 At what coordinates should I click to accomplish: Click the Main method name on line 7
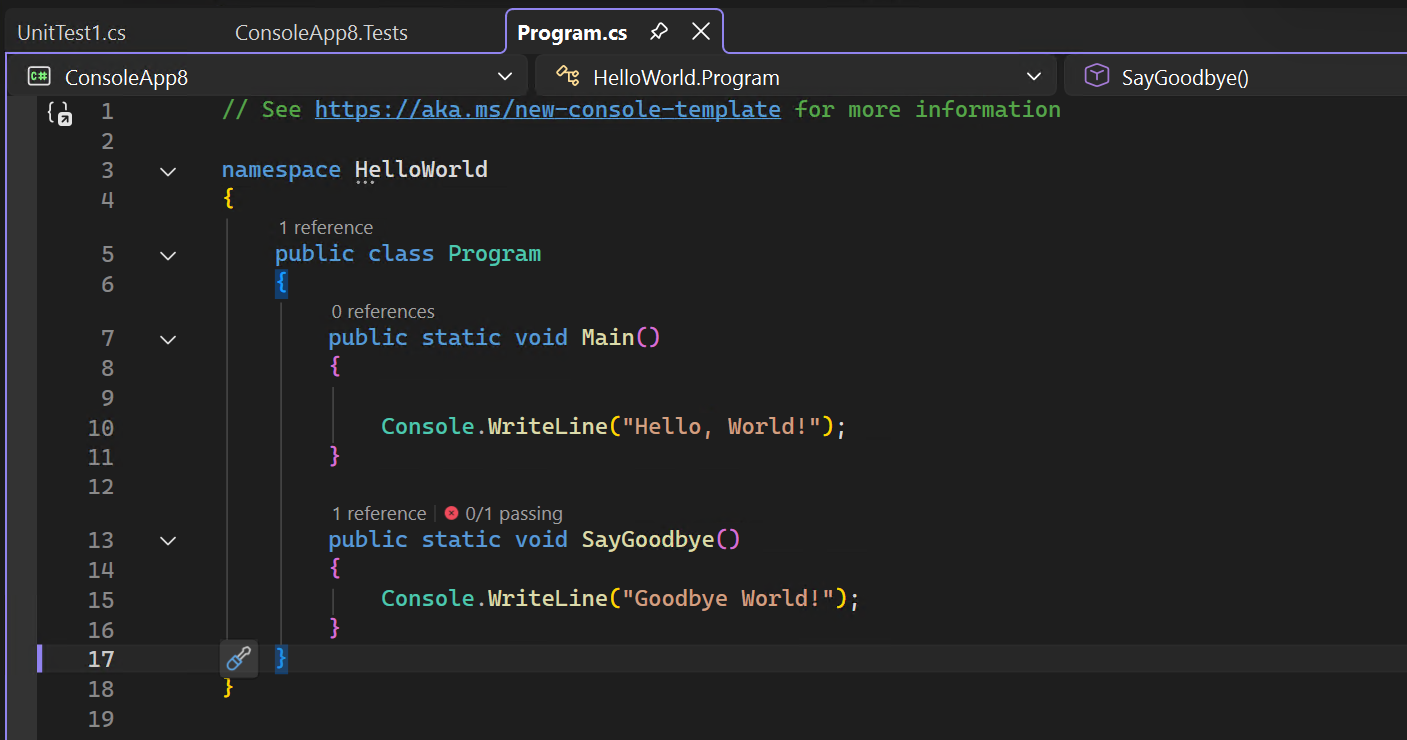[608, 337]
